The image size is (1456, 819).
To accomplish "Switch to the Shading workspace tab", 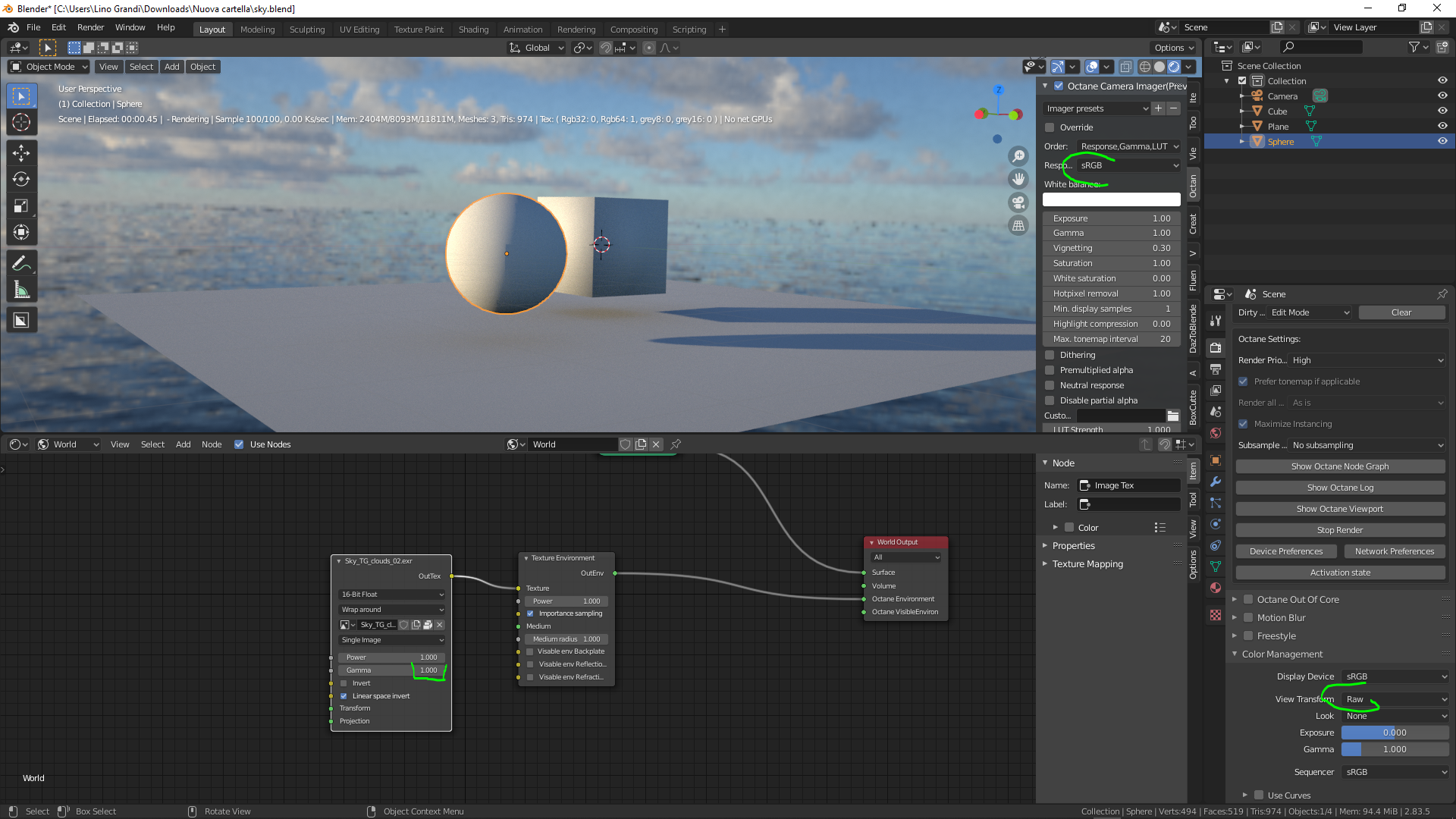I will [473, 30].
